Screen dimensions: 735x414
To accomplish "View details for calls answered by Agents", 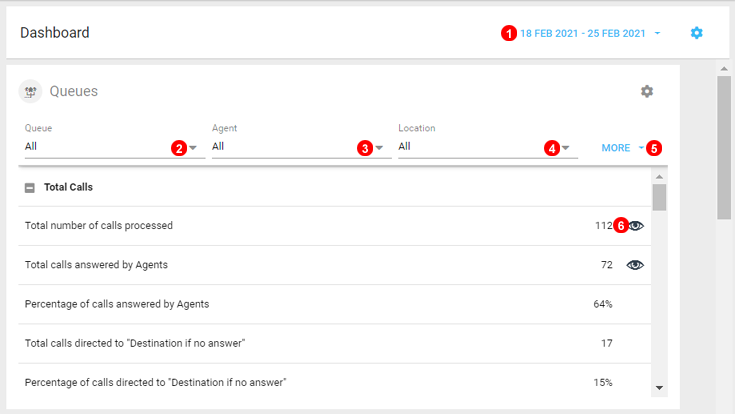I will (x=635, y=265).
